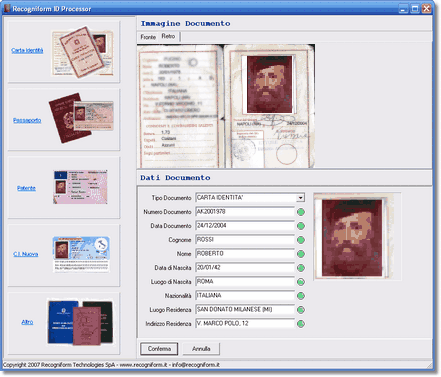
Task: Click the Luogo Residenza input field
Action: (x=245, y=310)
